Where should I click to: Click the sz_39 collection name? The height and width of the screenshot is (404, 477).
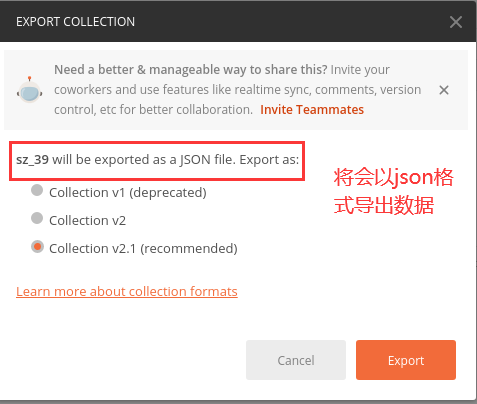click(32, 160)
